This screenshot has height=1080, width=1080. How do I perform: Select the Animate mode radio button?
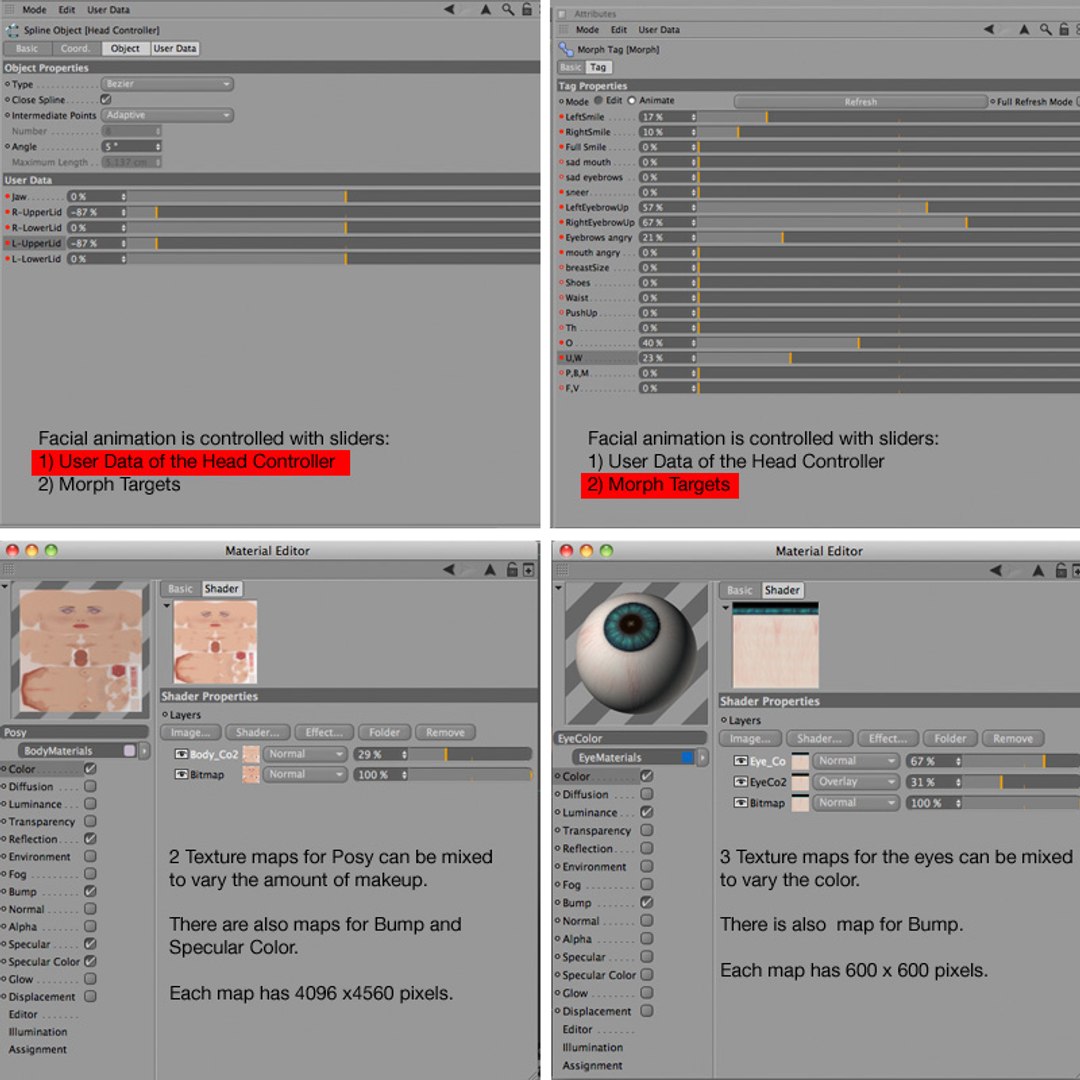[631, 101]
